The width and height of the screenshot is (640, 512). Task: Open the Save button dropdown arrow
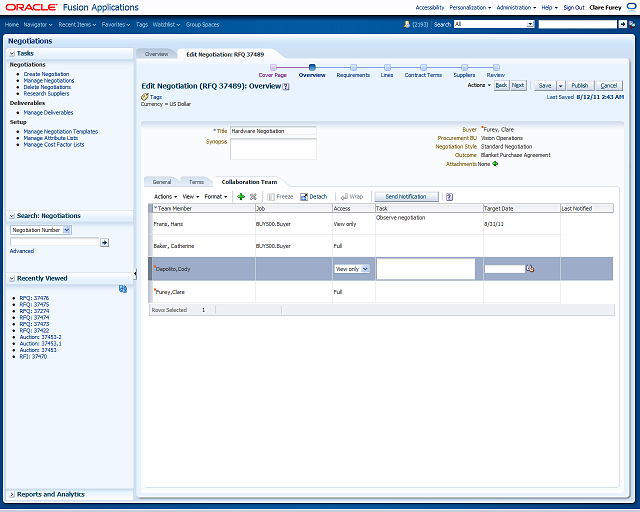(x=560, y=86)
